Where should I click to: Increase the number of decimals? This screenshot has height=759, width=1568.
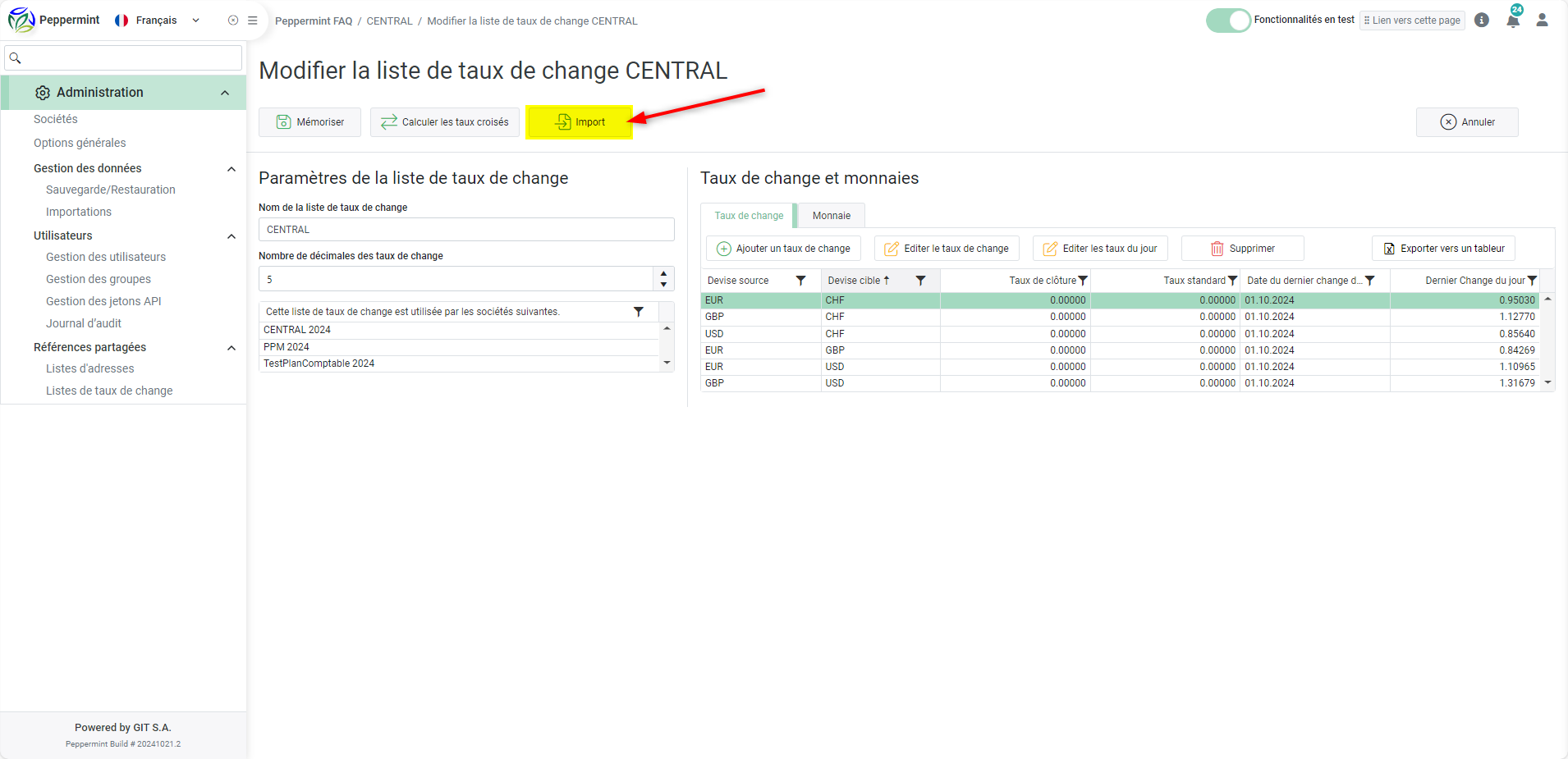click(x=663, y=273)
